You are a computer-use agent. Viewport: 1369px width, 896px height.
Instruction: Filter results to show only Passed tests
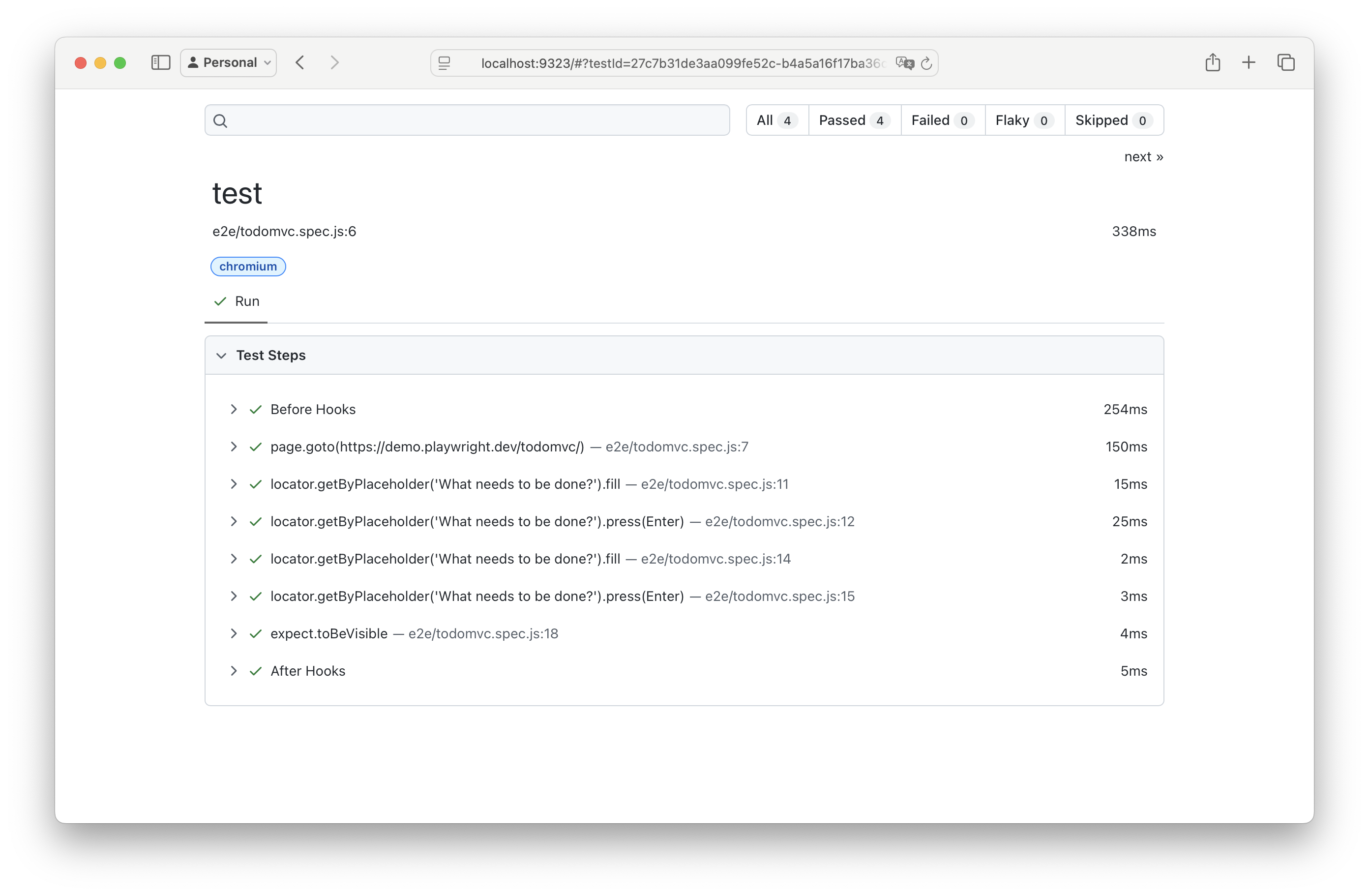click(853, 120)
